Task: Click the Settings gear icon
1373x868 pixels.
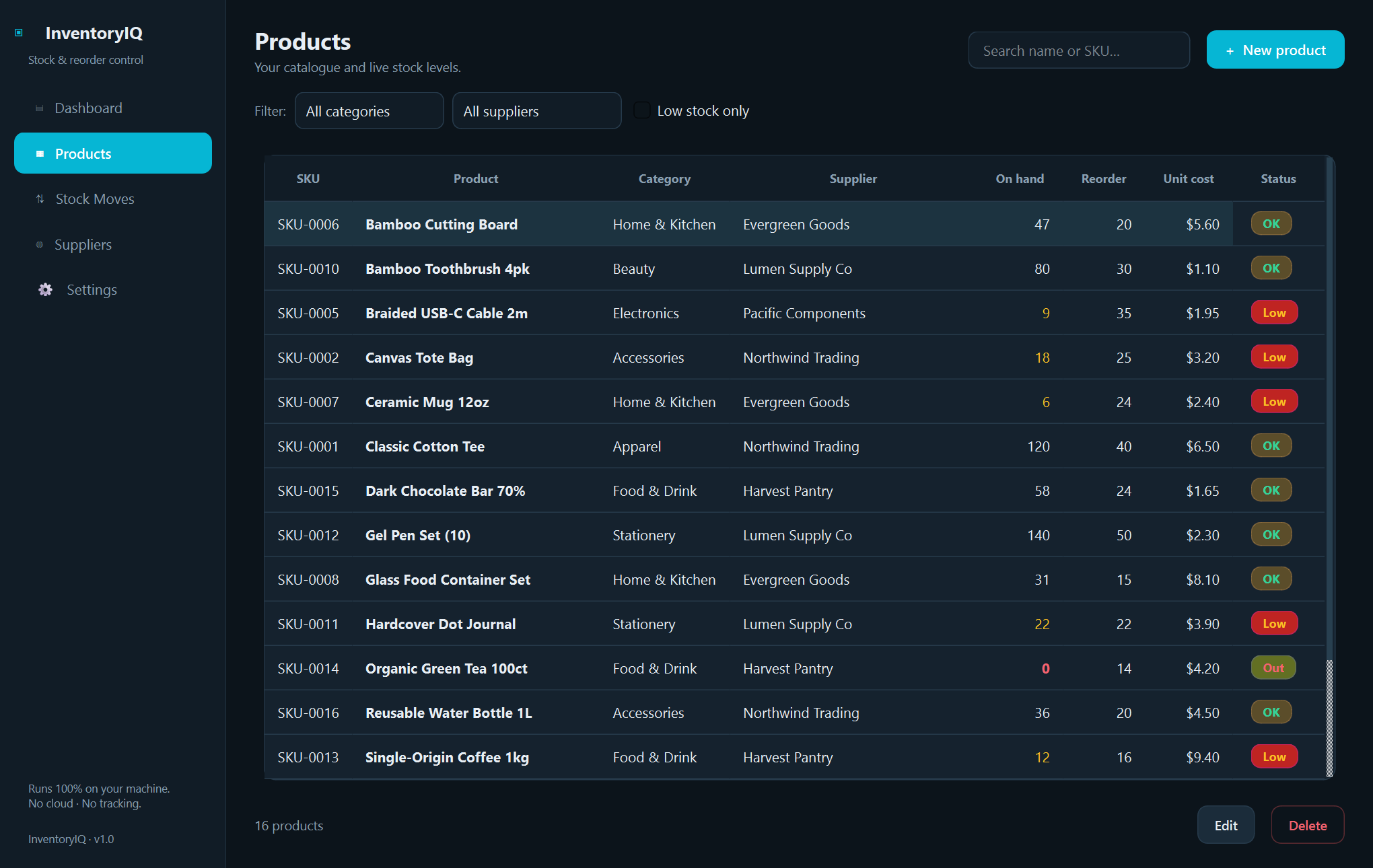Action: pos(45,290)
